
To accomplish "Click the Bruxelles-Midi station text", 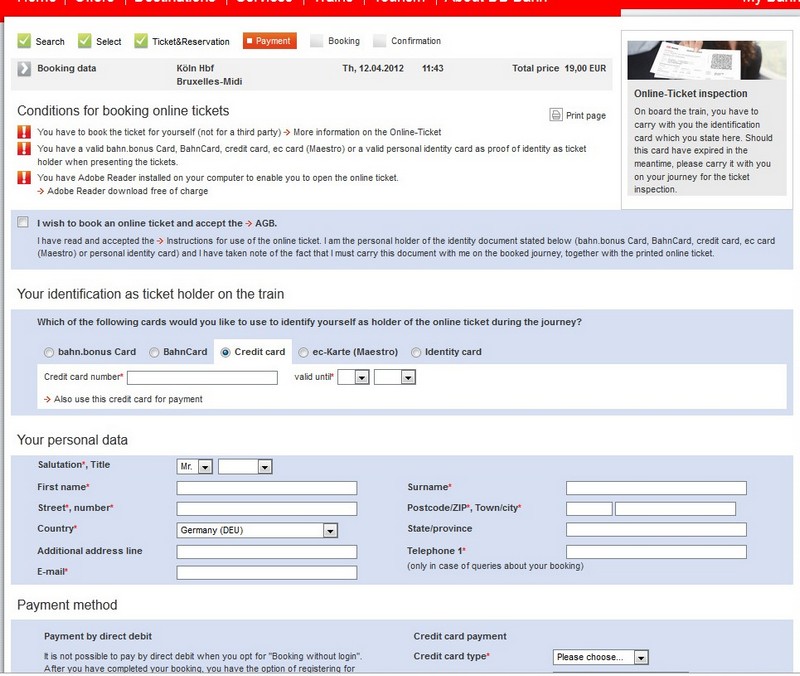I will click(209, 82).
